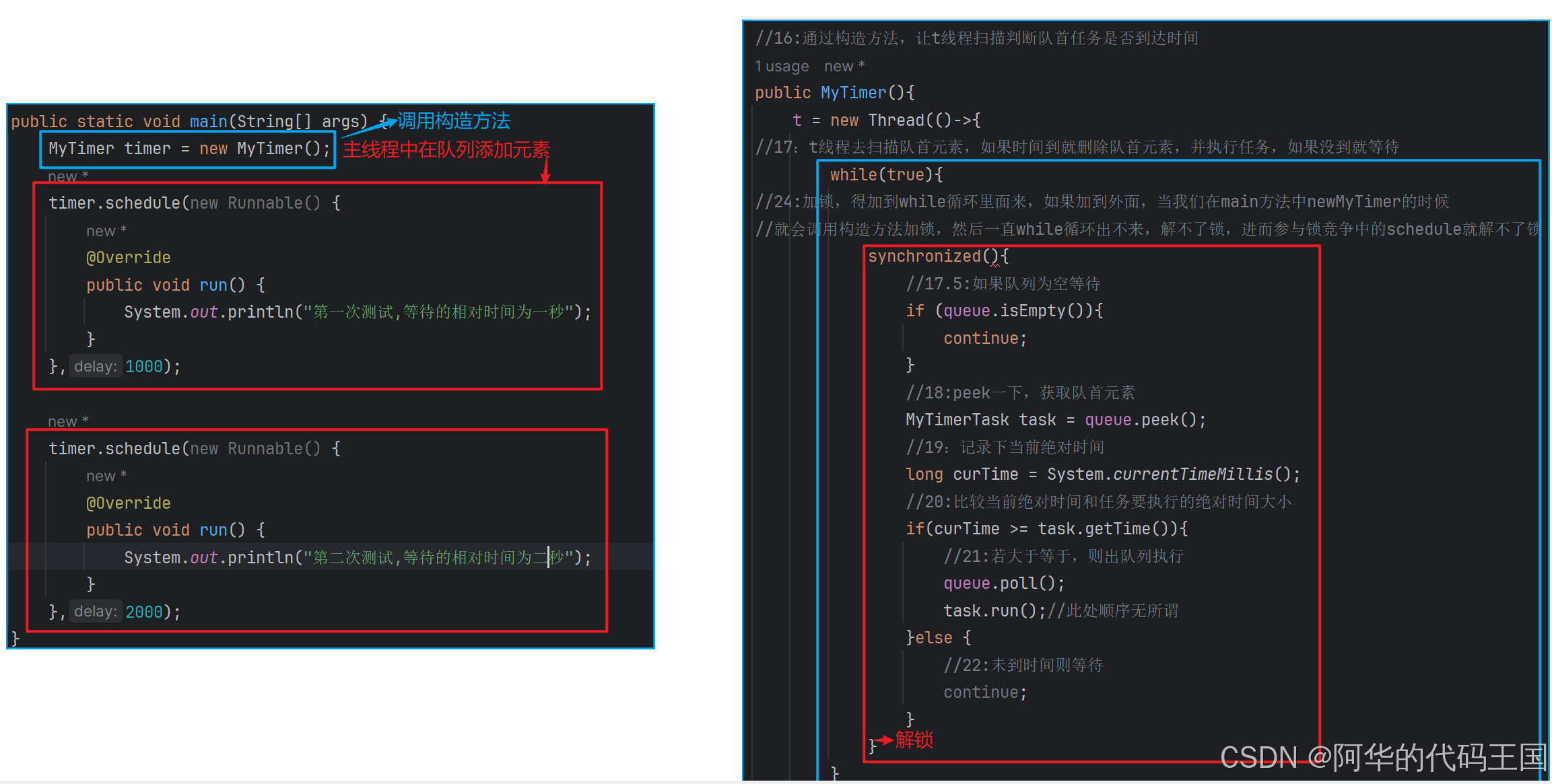Click the 1000 delay value
The image size is (1552, 784).
coord(144,366)
